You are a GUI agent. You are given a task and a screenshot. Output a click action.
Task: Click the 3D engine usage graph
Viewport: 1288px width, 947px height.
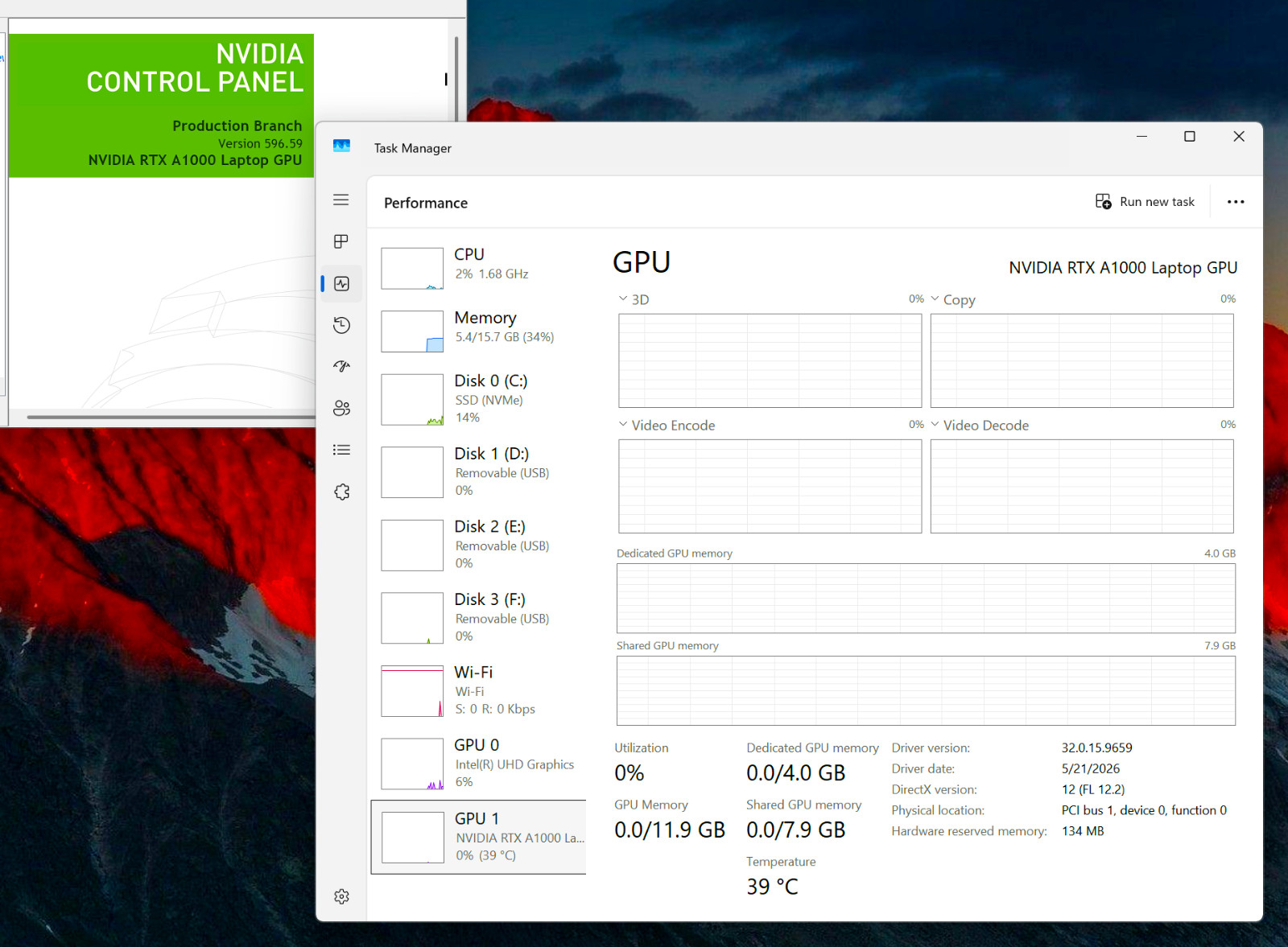[770, 360]
